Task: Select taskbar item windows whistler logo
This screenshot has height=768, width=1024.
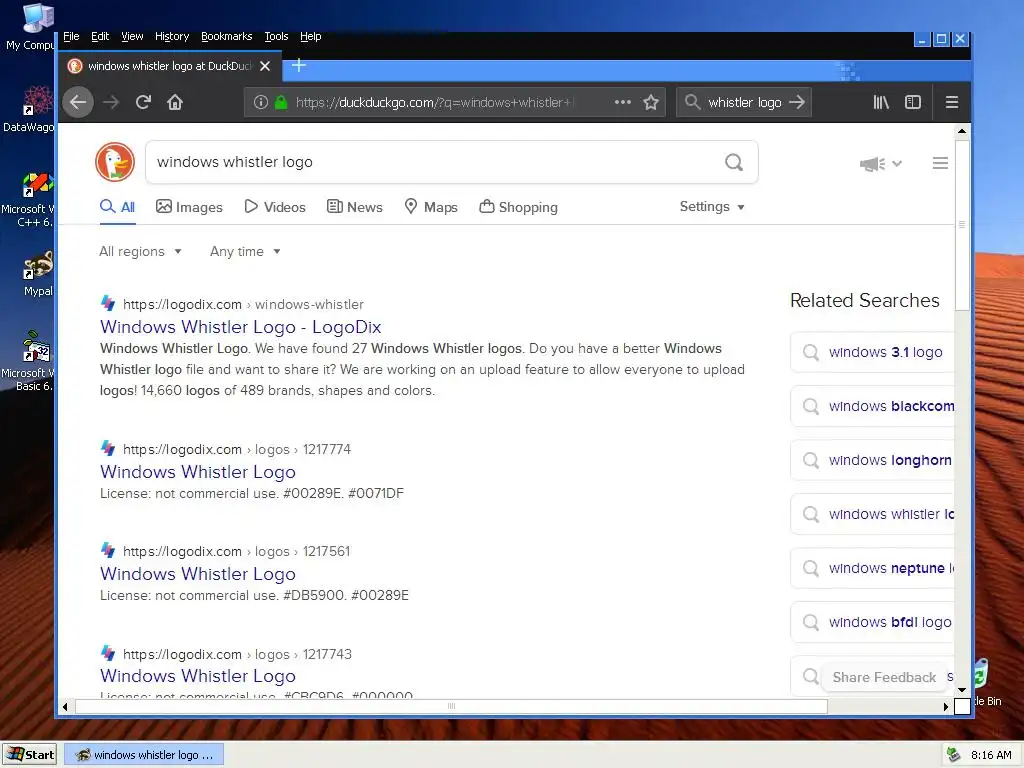Action: (144, 755)
